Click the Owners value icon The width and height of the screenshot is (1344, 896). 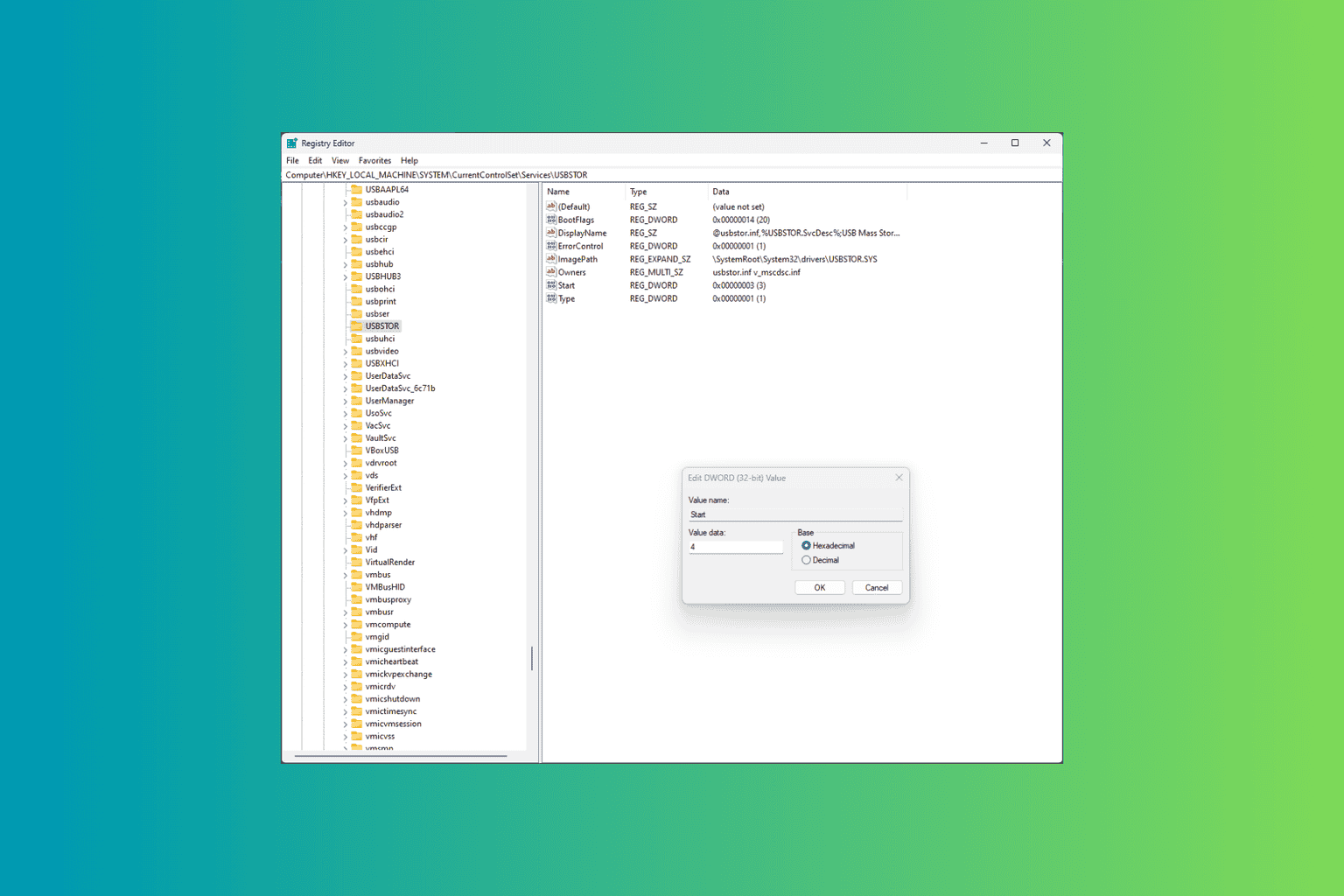[x=551, y=272]
